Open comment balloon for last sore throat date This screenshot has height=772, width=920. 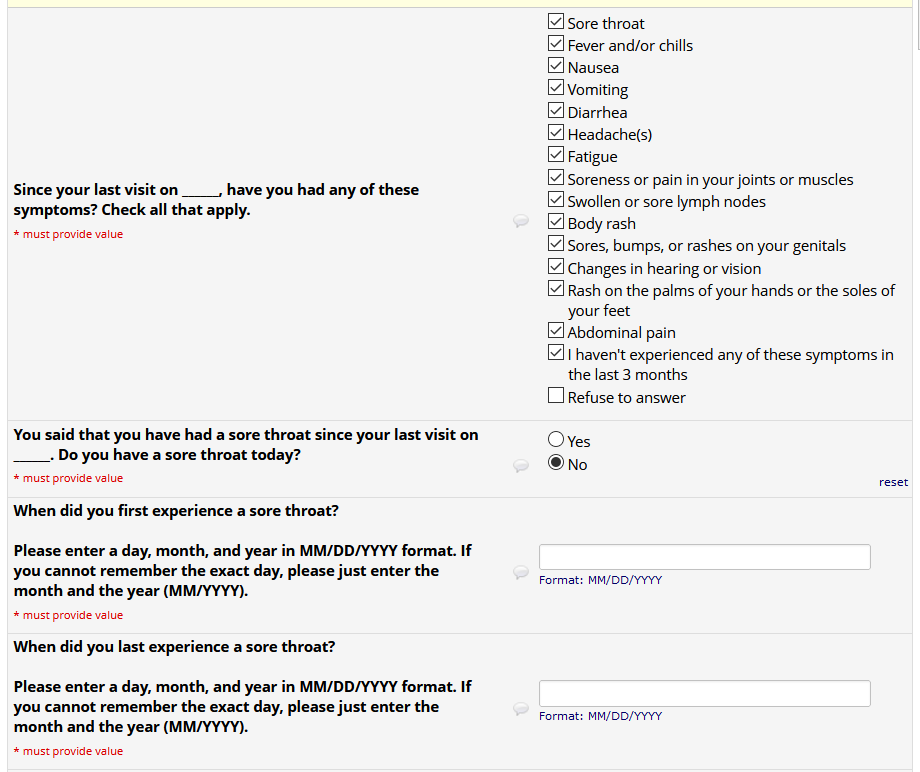click(x=521, y=708)
